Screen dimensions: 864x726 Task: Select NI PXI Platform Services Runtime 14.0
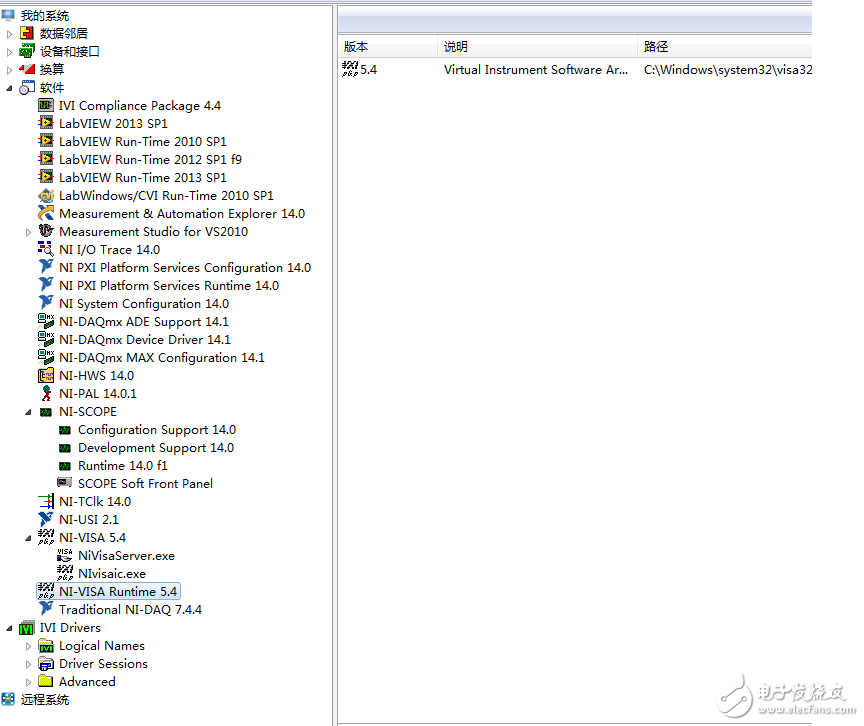coord(169,285)
